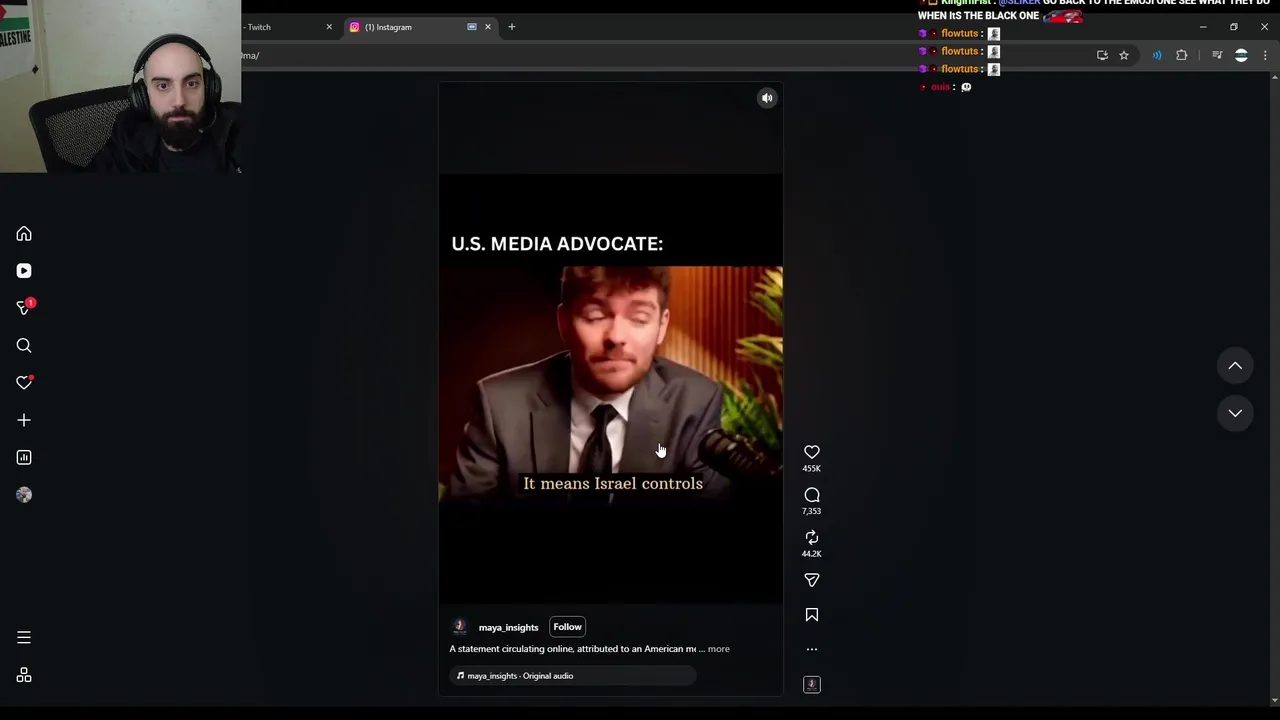
Task: Open the browser three-dot menu
Action: tap(1265, 55)
